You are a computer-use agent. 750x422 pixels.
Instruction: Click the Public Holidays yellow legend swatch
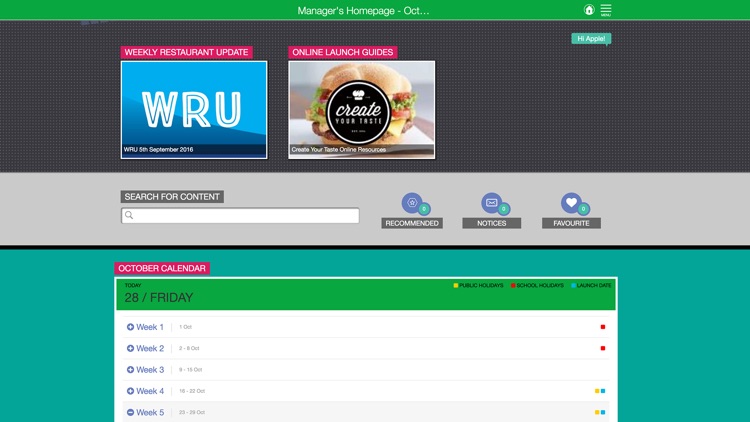click(456, 286)
